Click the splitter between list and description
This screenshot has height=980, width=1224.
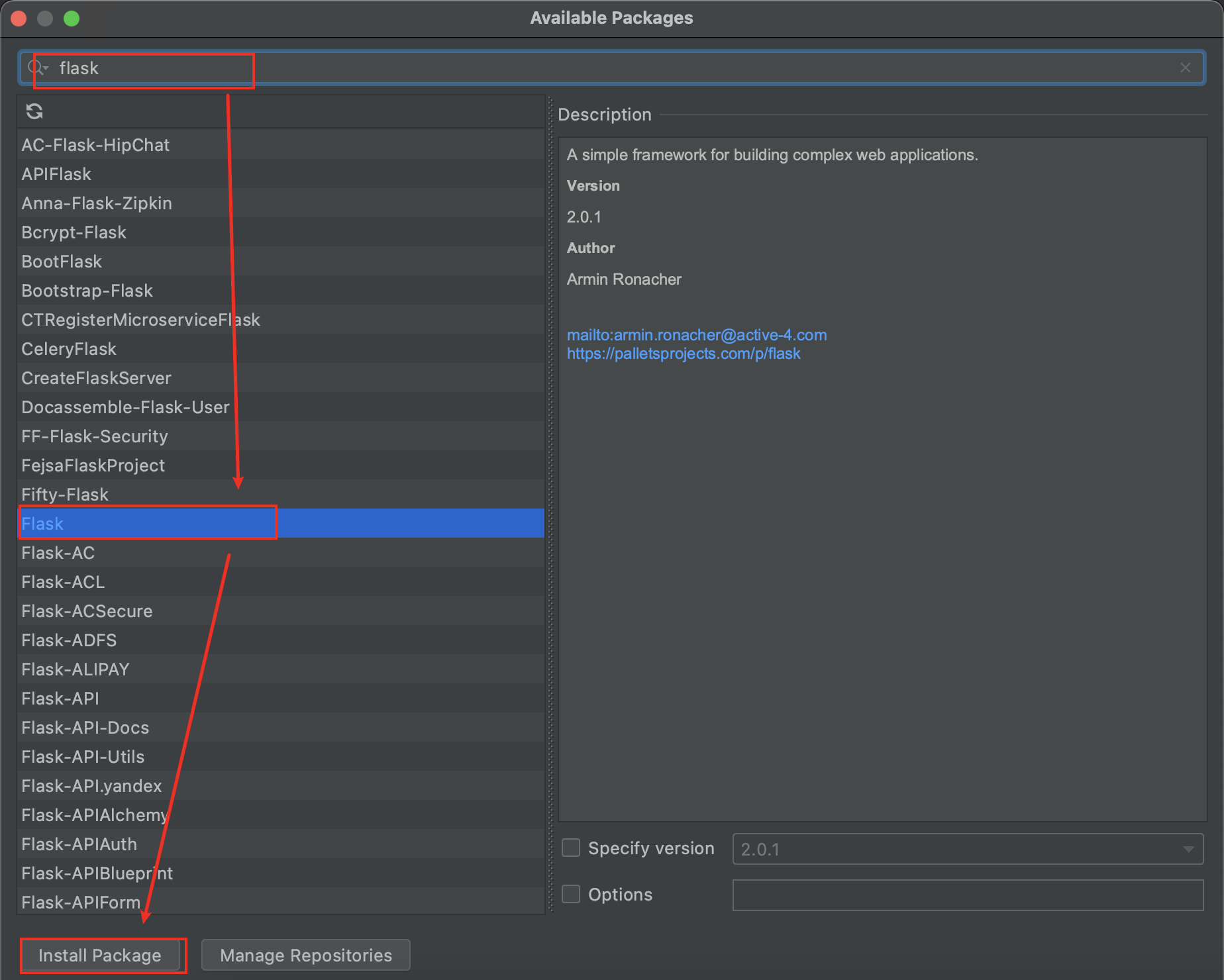550,506
